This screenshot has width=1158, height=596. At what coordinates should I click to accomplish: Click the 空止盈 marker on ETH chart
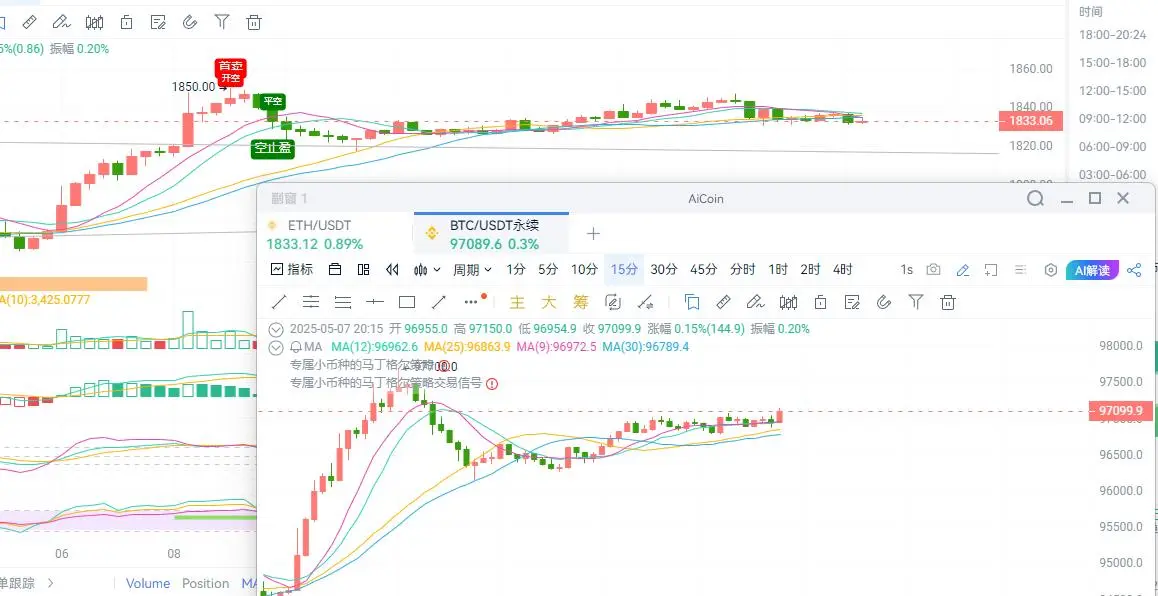pos(273,148)
